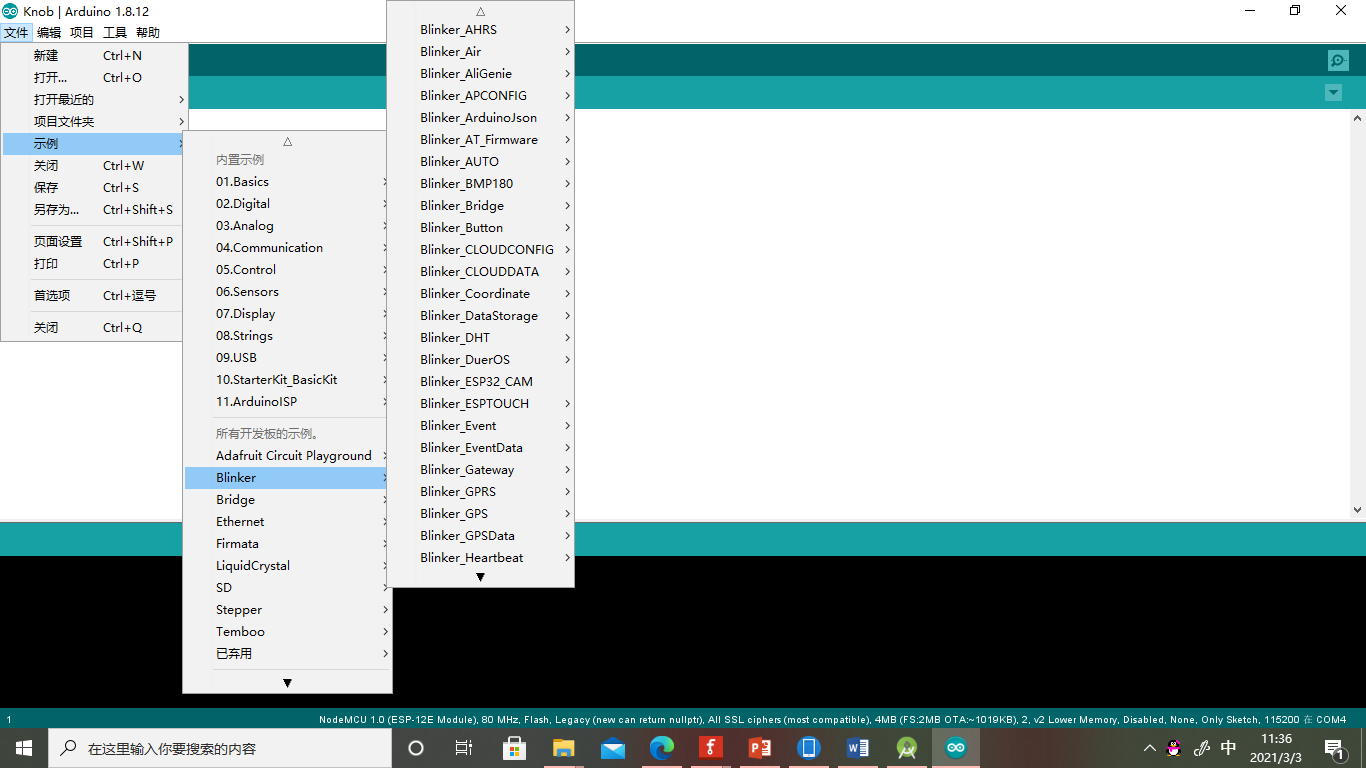Launch Firefox from the taskbar
1366x768 pixels.
[x=710, y=747]
